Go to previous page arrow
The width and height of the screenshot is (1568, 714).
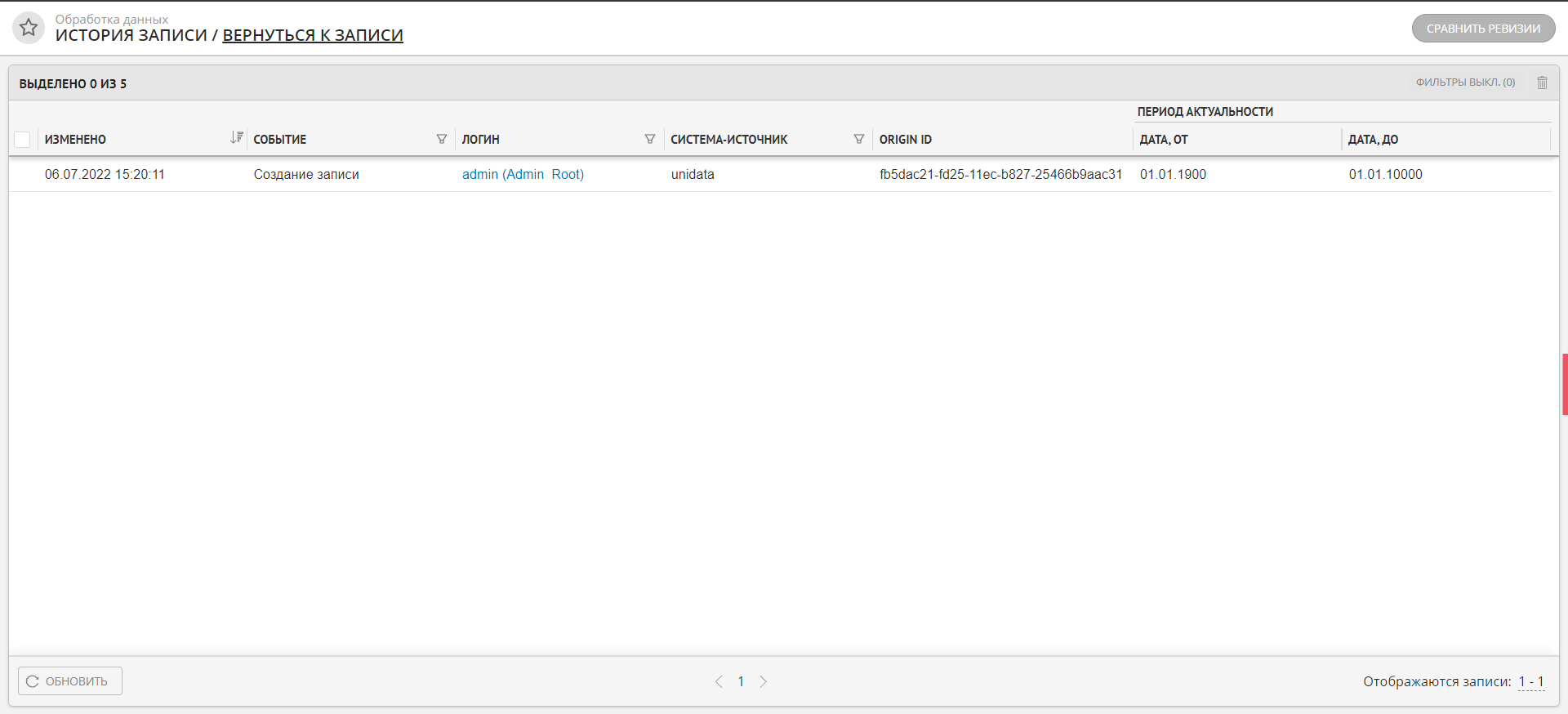point(719,681)
